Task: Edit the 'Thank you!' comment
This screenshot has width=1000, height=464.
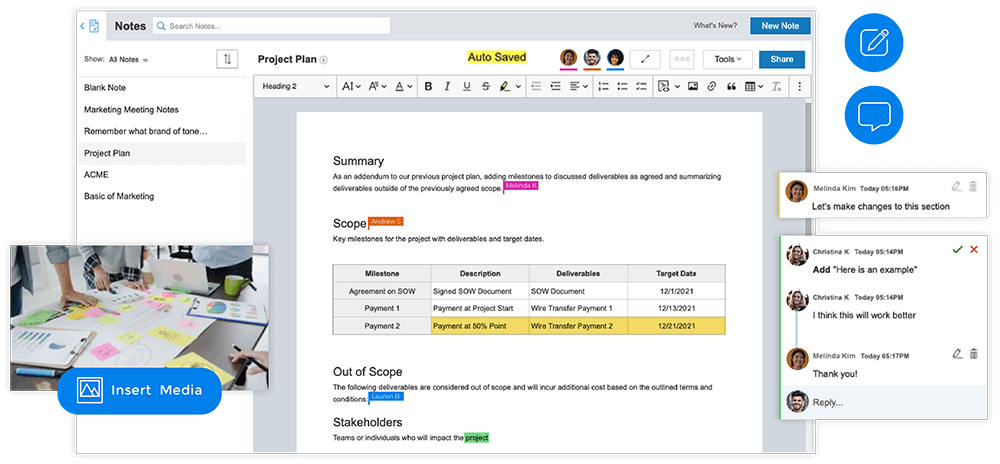Action: point(956,353)
